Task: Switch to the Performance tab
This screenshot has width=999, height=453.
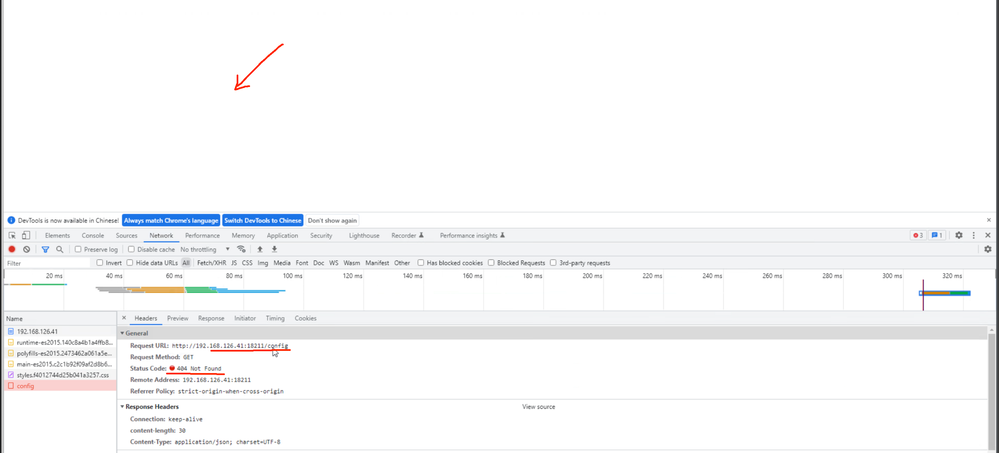Action: point(203,235)
